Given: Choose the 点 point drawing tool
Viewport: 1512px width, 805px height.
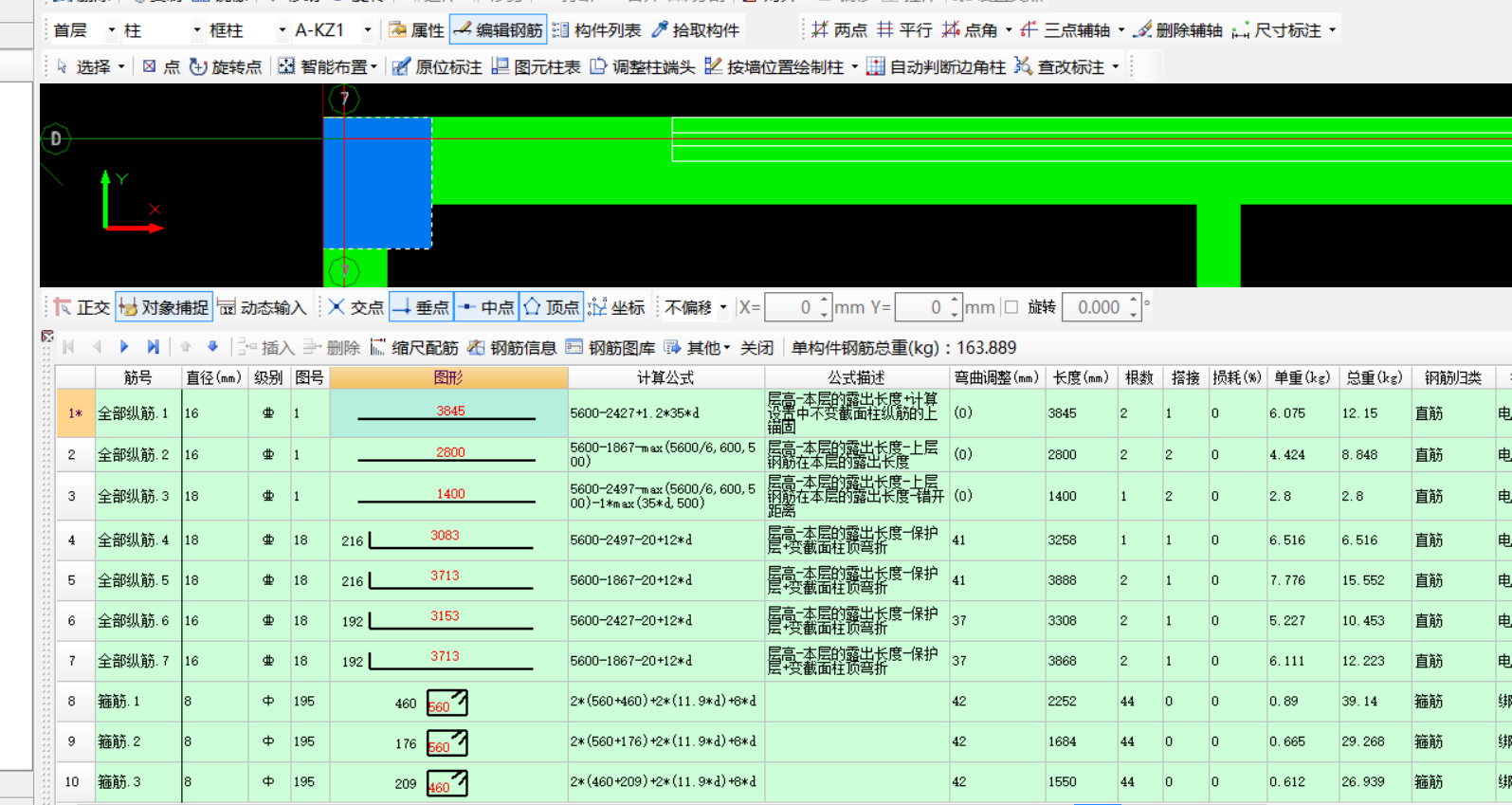Looking at the screenshot, I should (161, 66).
